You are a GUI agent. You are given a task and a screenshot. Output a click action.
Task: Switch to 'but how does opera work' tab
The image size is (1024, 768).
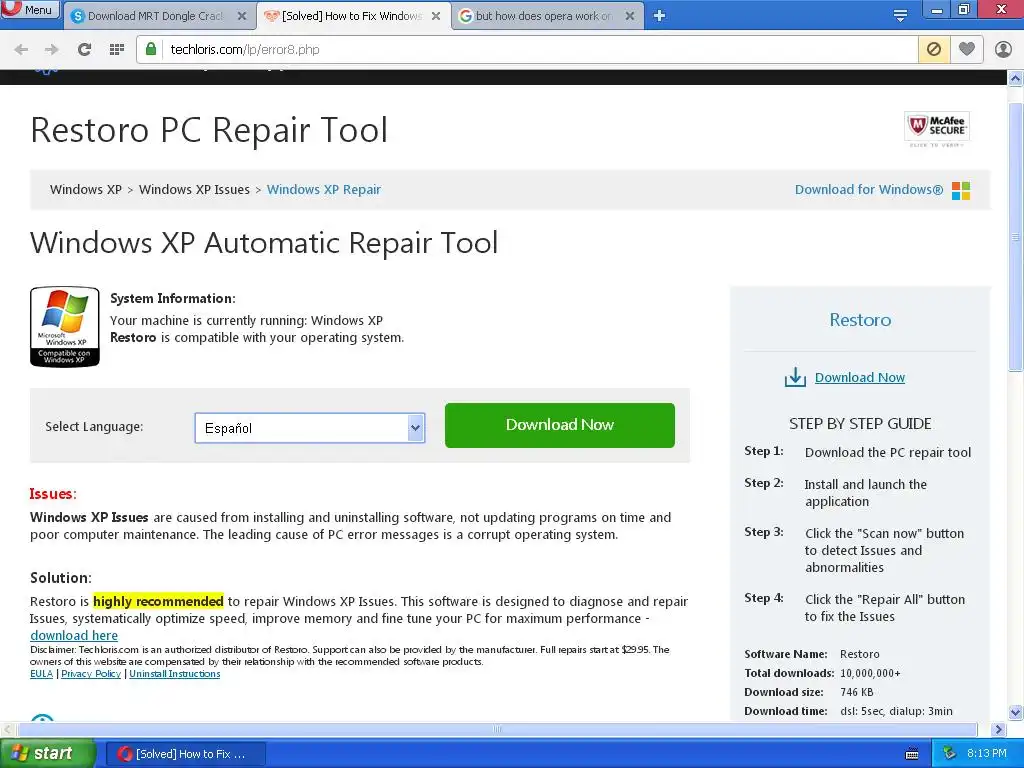(x=547, y=16)
